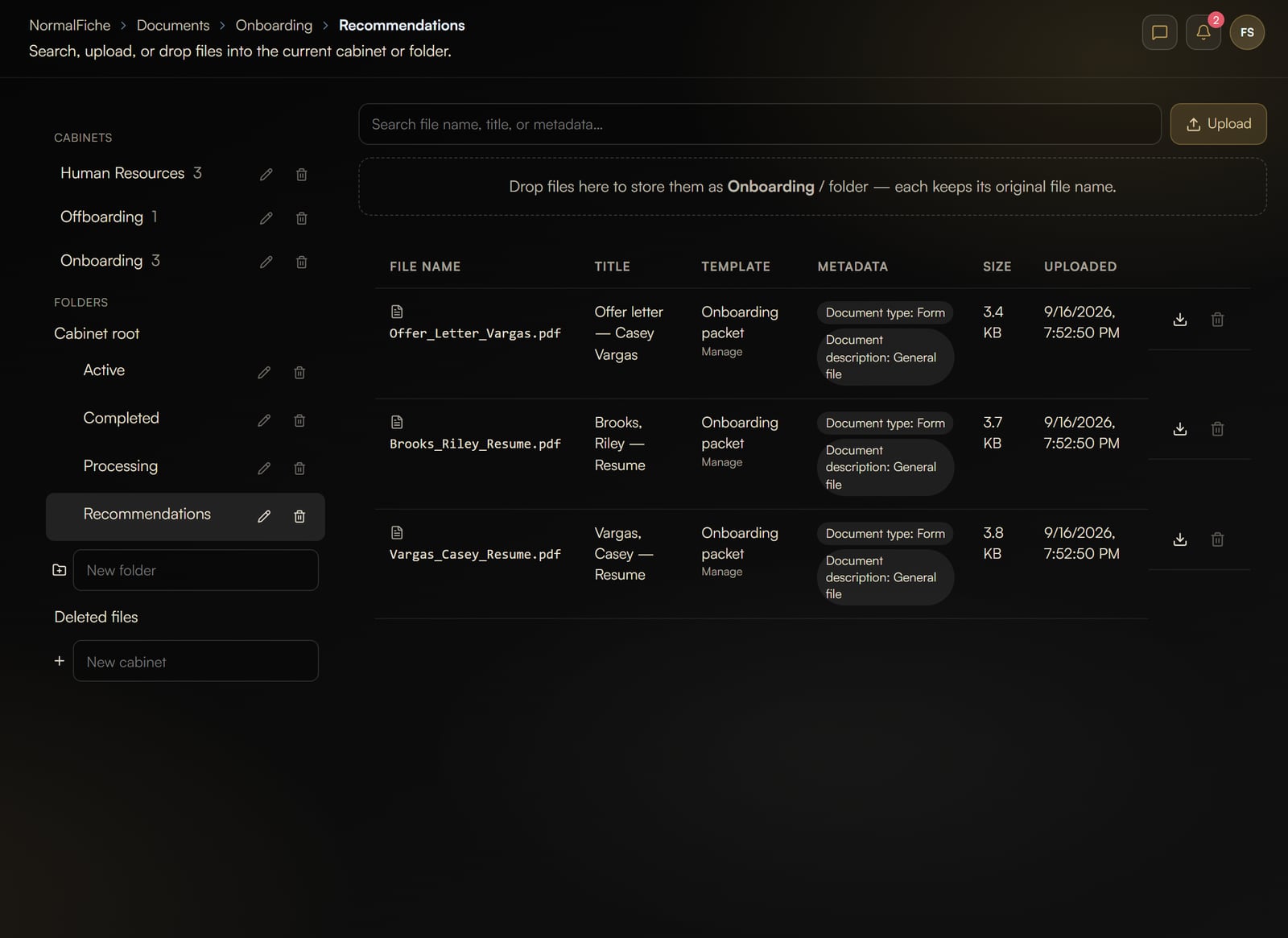Screen dimensions: 1288x938
Task: Manage template for Offer_Letter_Vargas.pdf
Action: click(x=721, y=352)
